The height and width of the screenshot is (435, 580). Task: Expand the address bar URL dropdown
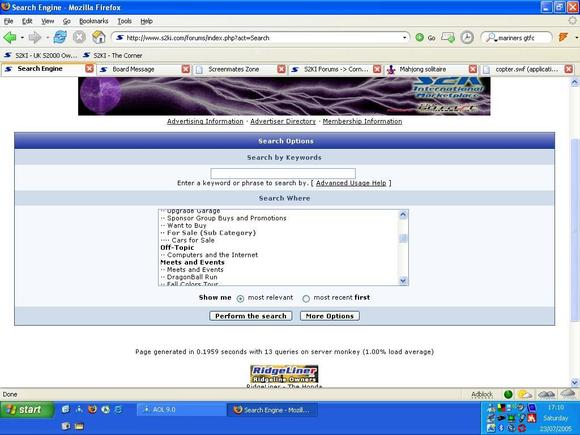tap(404, 37)
